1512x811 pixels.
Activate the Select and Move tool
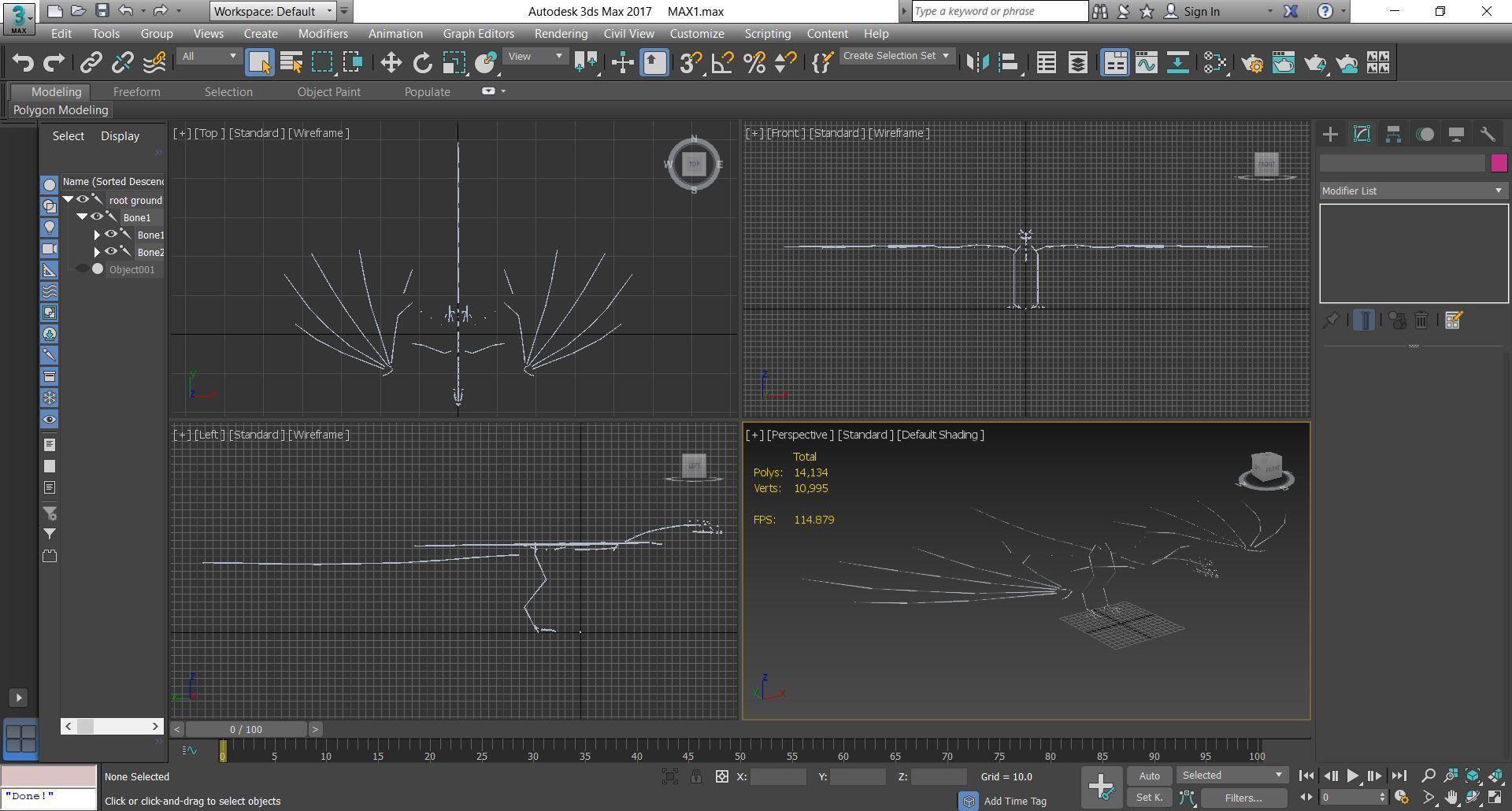pos(391,62)
